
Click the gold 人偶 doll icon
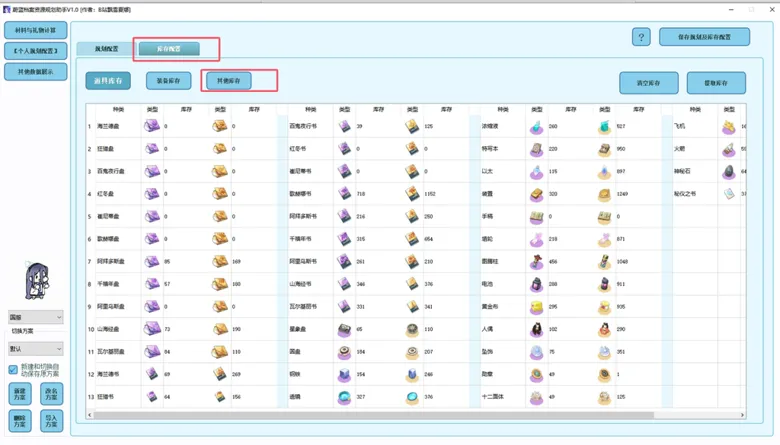pos(604,329)
